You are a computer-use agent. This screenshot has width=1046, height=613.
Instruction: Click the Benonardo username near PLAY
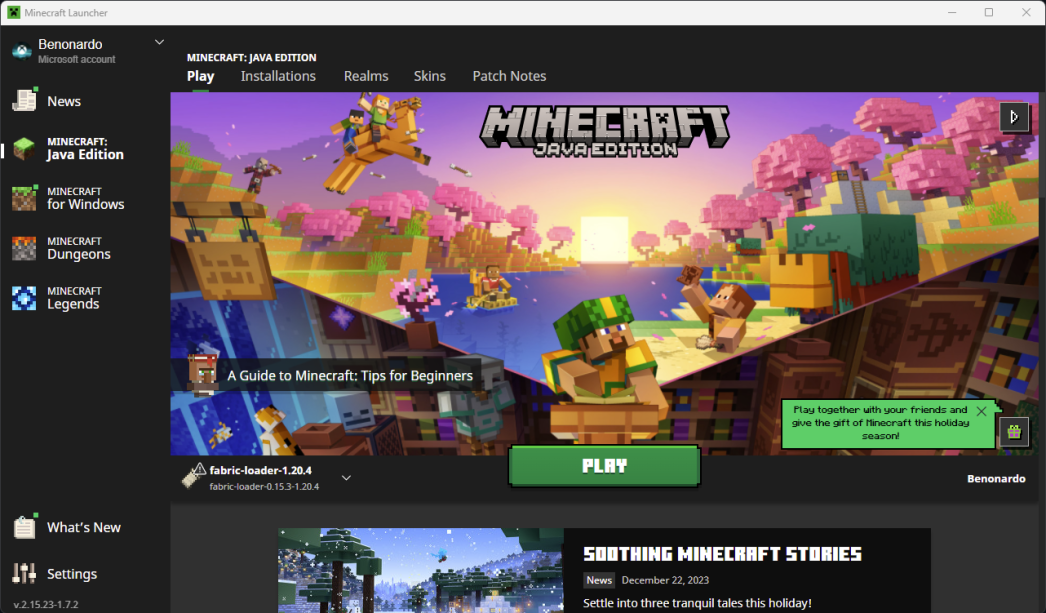point(996,478)
